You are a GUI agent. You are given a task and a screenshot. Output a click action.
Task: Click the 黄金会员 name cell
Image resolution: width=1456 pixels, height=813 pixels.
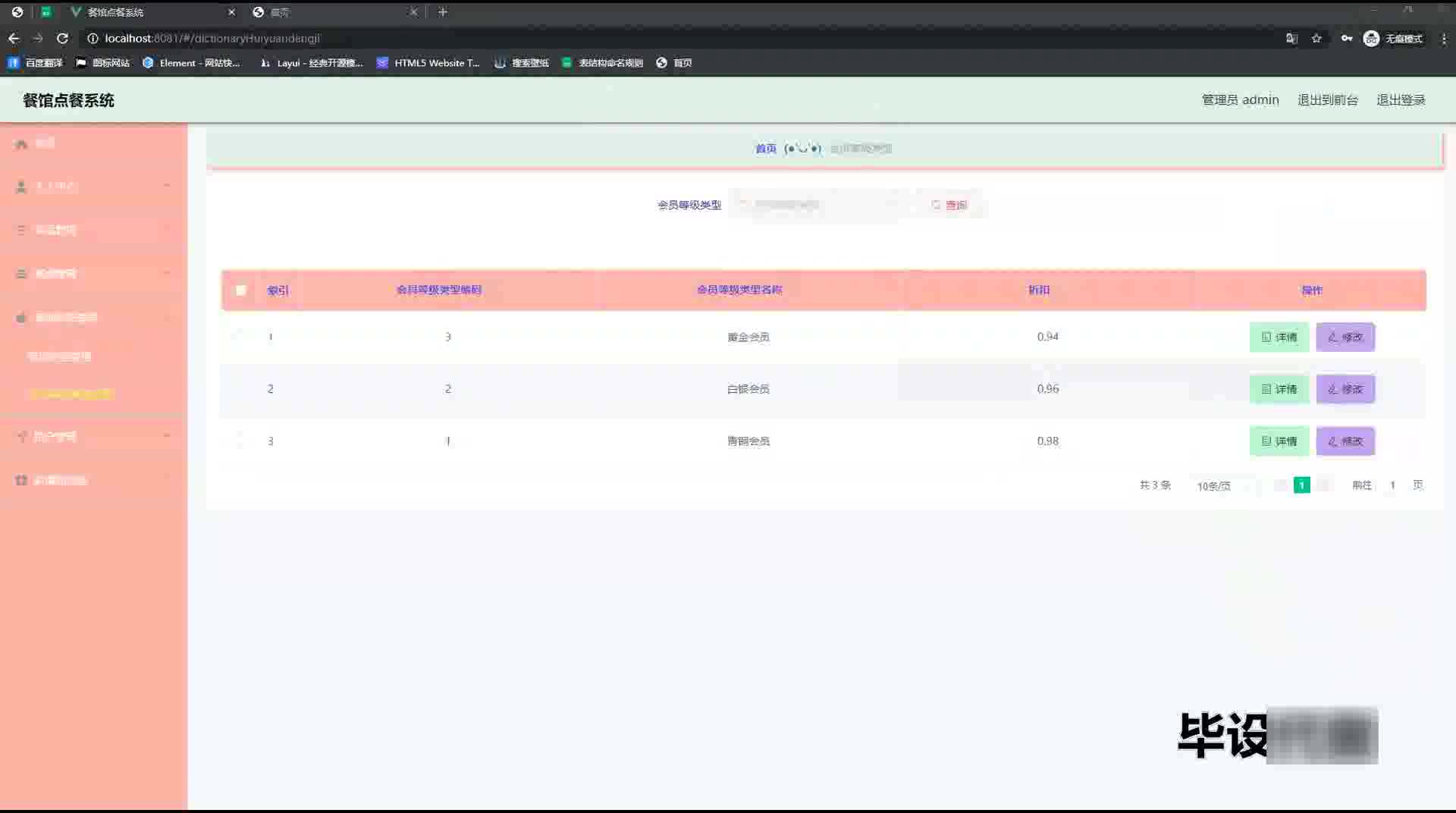748,337
